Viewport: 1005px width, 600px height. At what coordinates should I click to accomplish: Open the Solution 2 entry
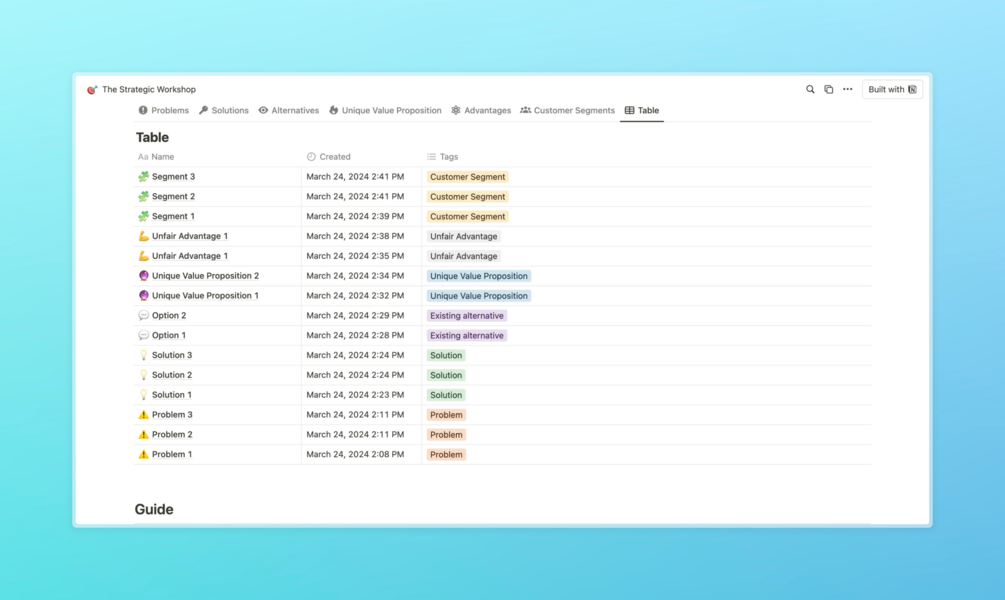[172, 375]
